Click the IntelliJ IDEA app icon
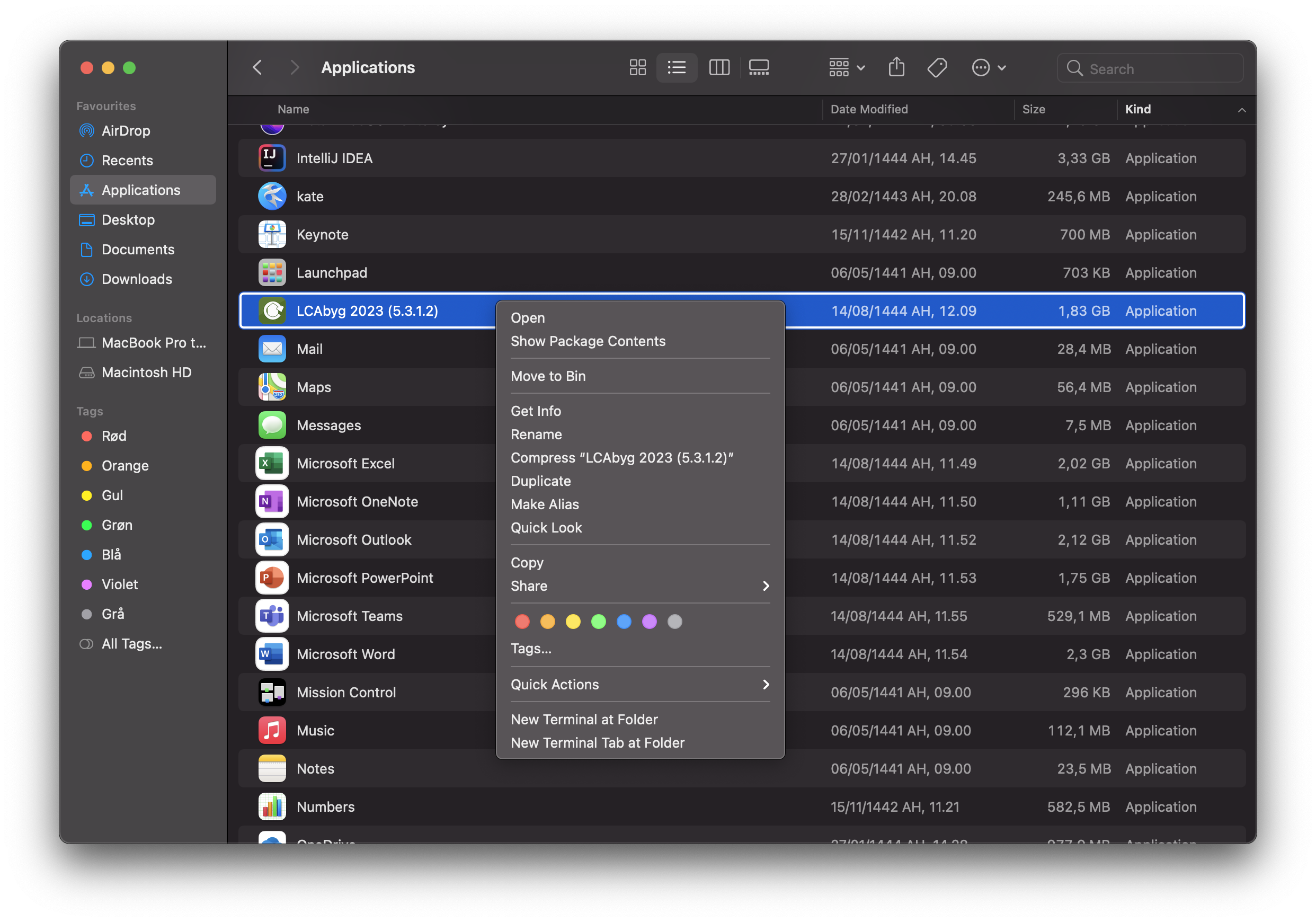Viewport: 1316px width, 922px height. 272,158
